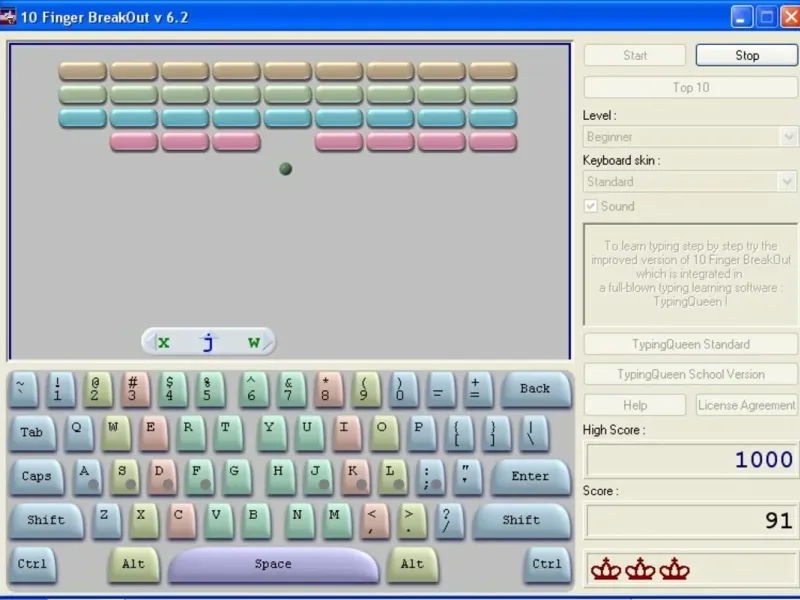Click the right Shift key

(521, 521)
